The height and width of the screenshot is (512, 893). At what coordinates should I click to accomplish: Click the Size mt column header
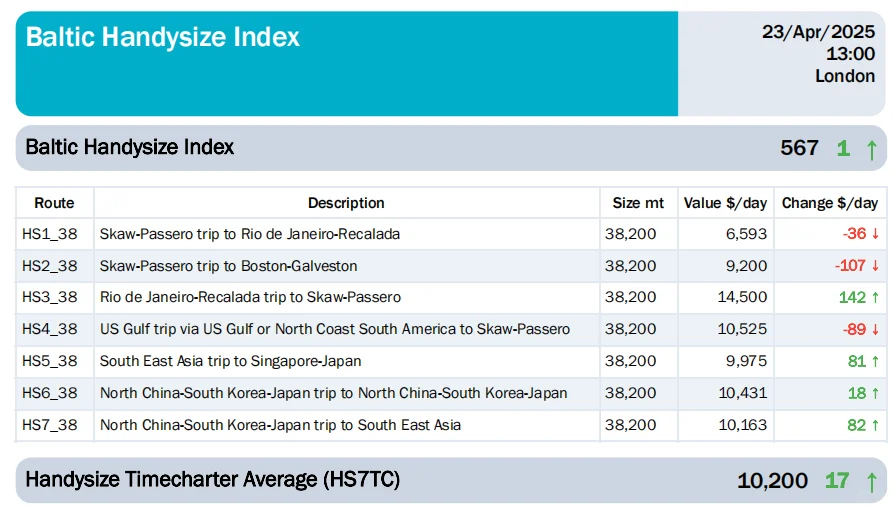point(638,203)
